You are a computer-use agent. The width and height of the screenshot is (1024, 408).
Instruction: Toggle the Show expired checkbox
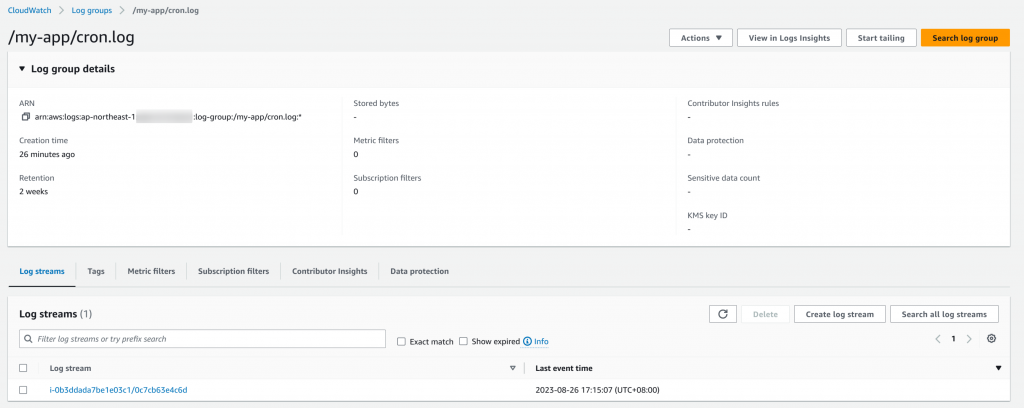click(x=463, y=341)
